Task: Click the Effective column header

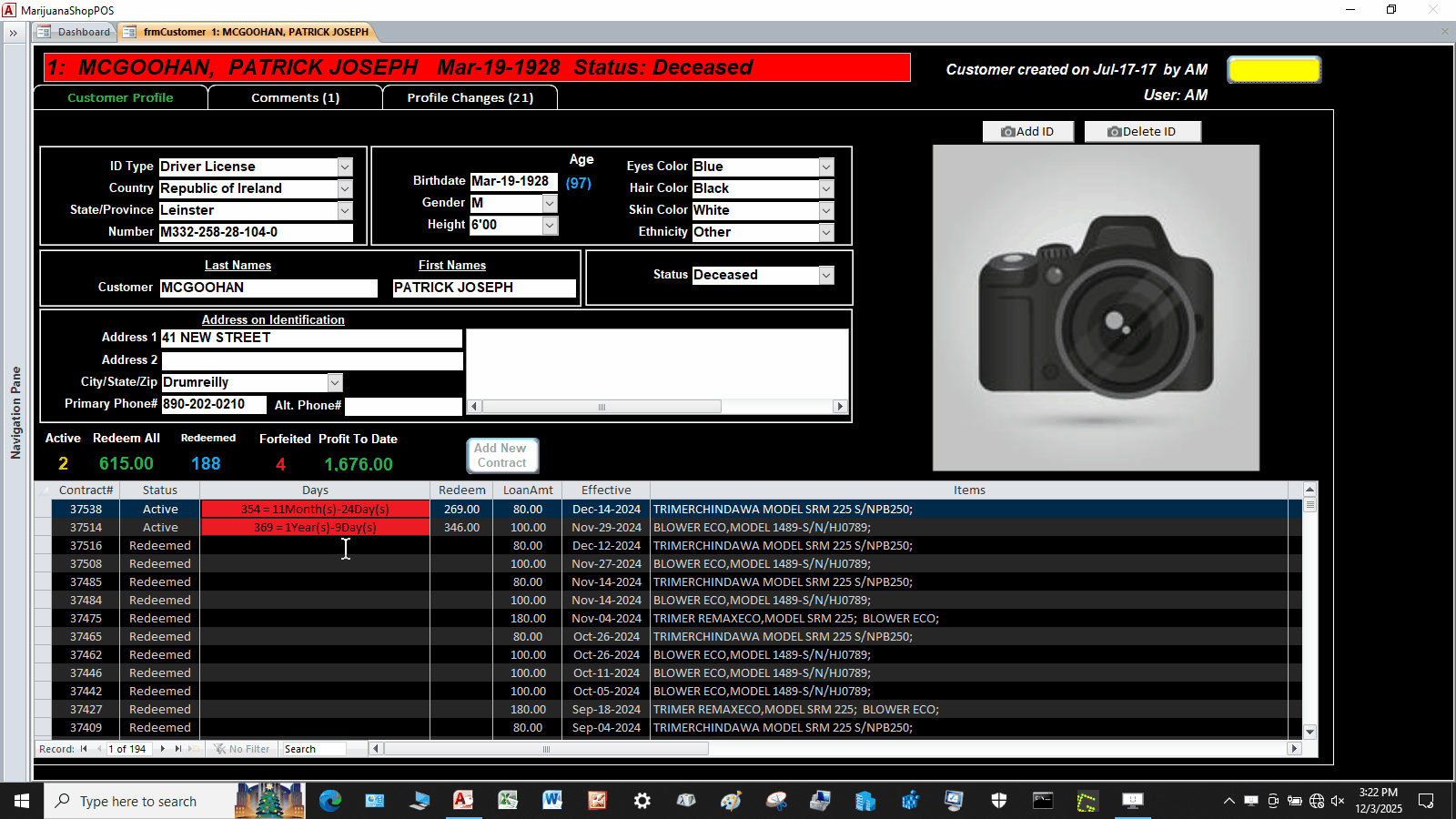Action: (606, 490)
